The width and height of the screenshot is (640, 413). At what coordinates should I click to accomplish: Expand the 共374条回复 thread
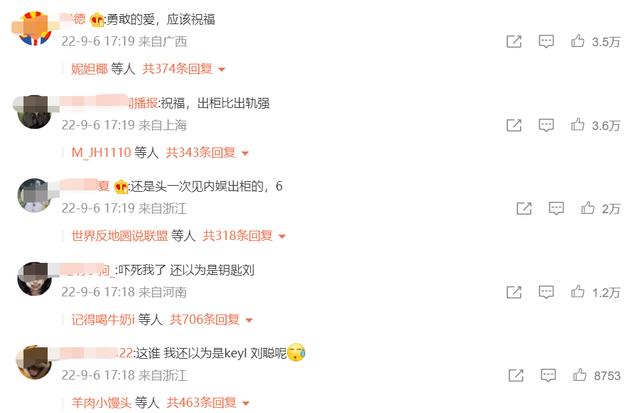click(x=183, y=69)
